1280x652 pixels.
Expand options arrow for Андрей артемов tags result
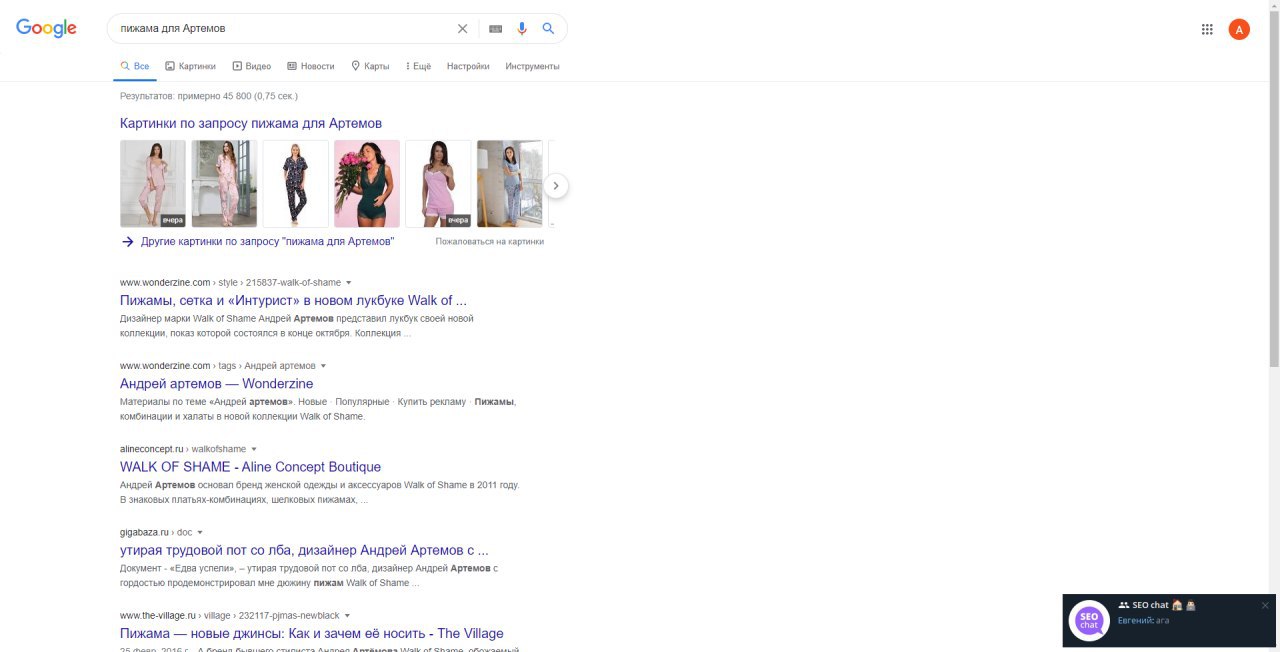pos(323,366)
